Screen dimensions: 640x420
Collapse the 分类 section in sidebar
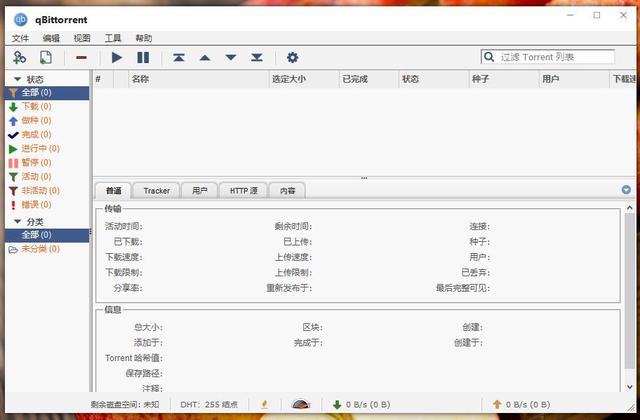(17, 221)
